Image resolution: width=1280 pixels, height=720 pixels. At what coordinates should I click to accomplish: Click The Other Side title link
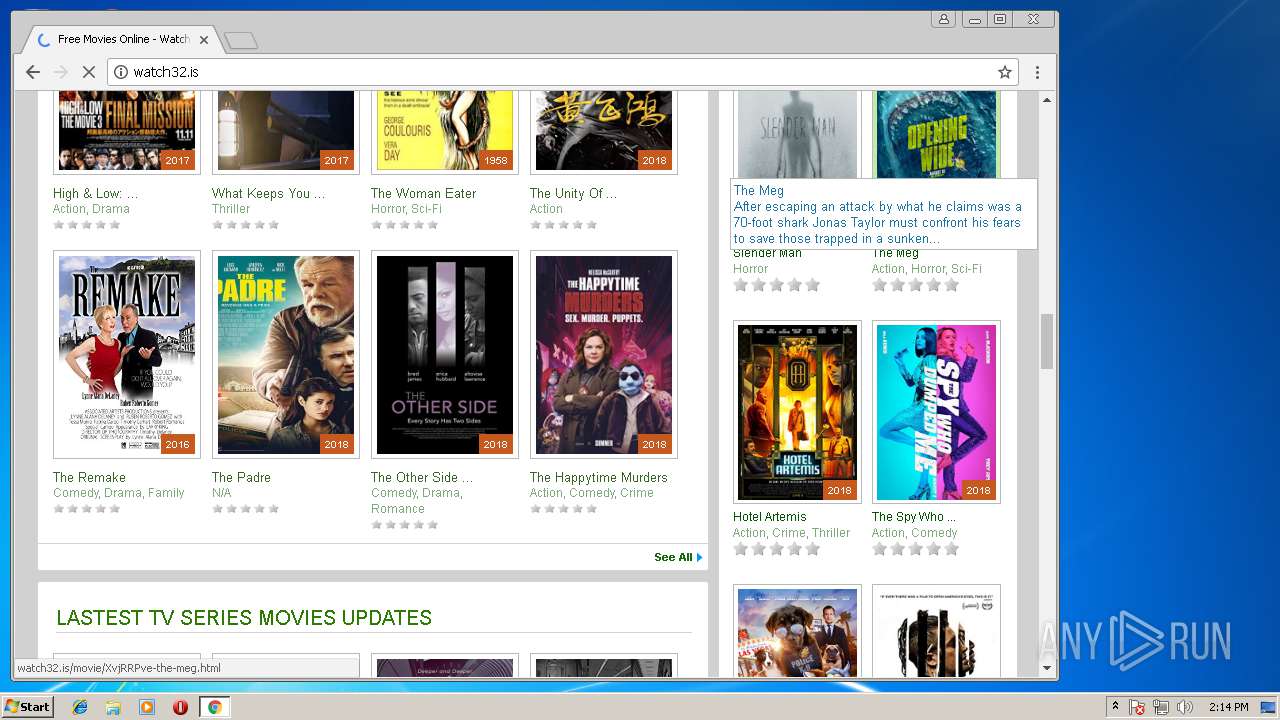coord(422,477)
